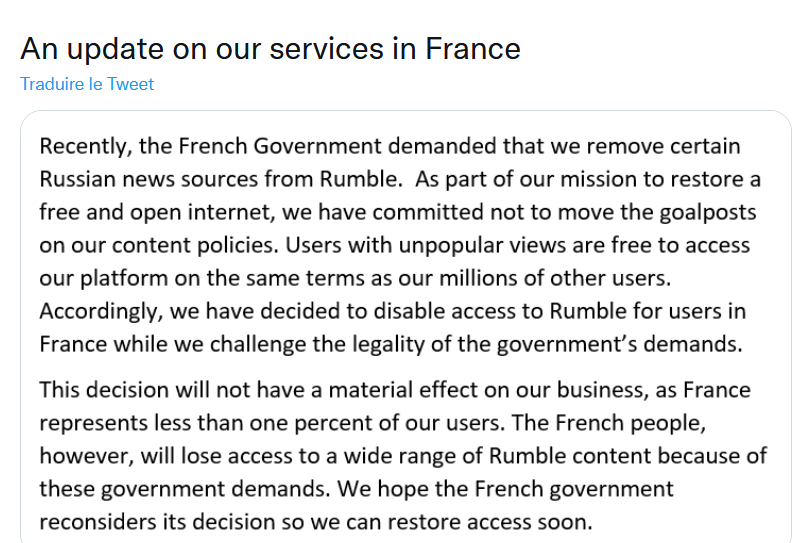Click the line starting 'on our content policies'
808x543 pixels.
[394, 246]
